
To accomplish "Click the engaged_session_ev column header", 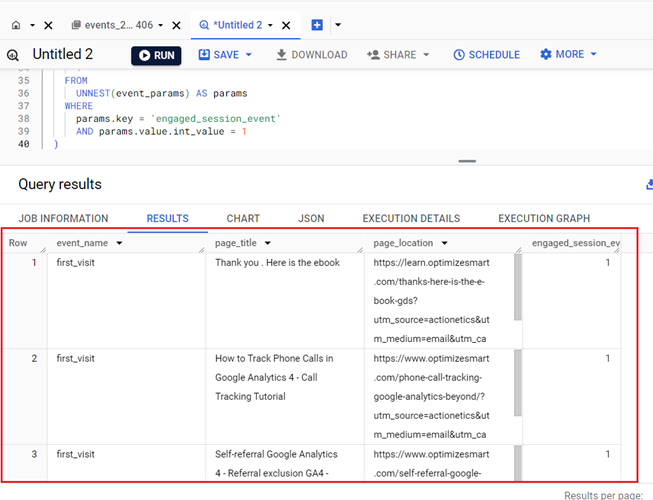I will pyautogui.click(x=576, y=243).
